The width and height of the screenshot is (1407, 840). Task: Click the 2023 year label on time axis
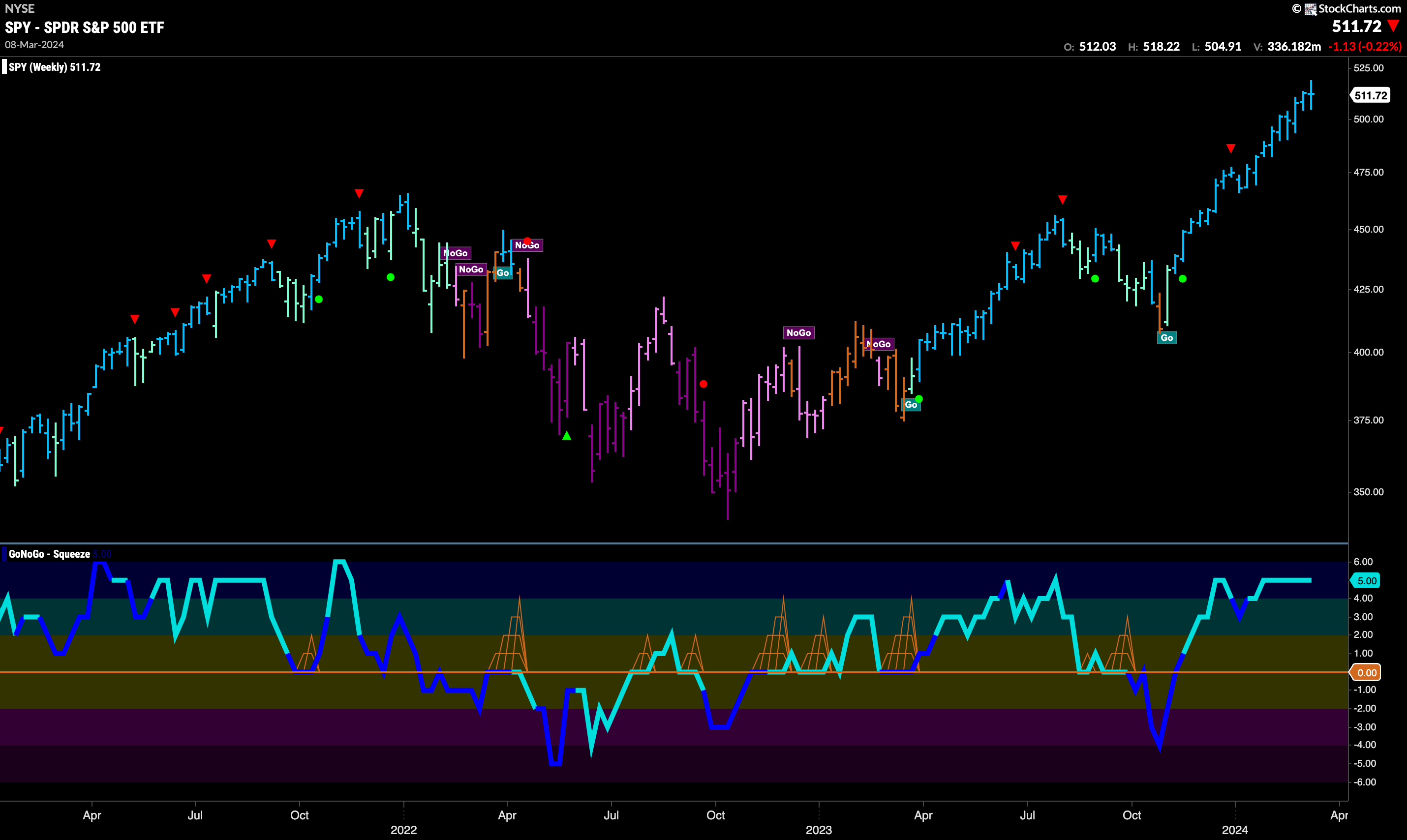tap(819, 830)
